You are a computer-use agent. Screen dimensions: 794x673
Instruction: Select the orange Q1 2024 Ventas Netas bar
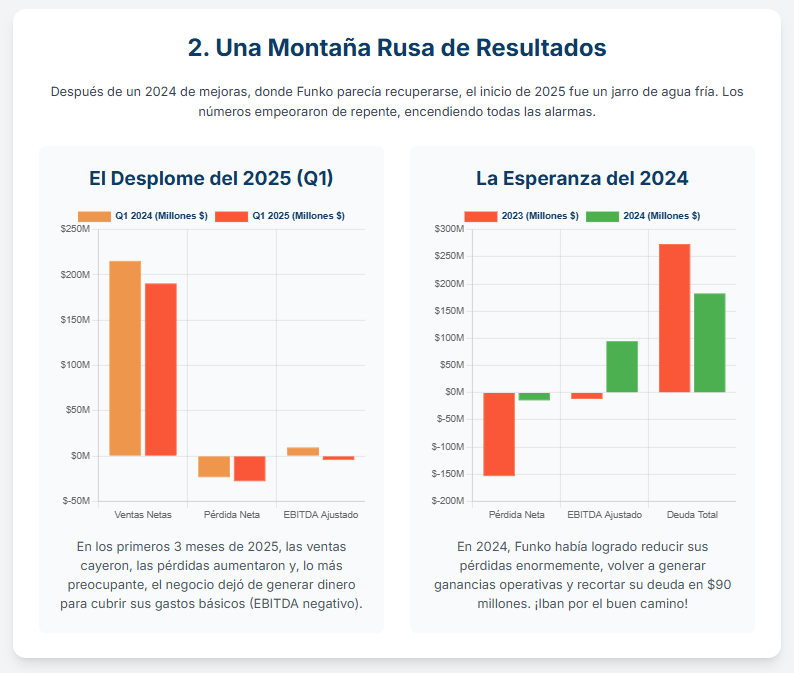[x=125, y=359]
